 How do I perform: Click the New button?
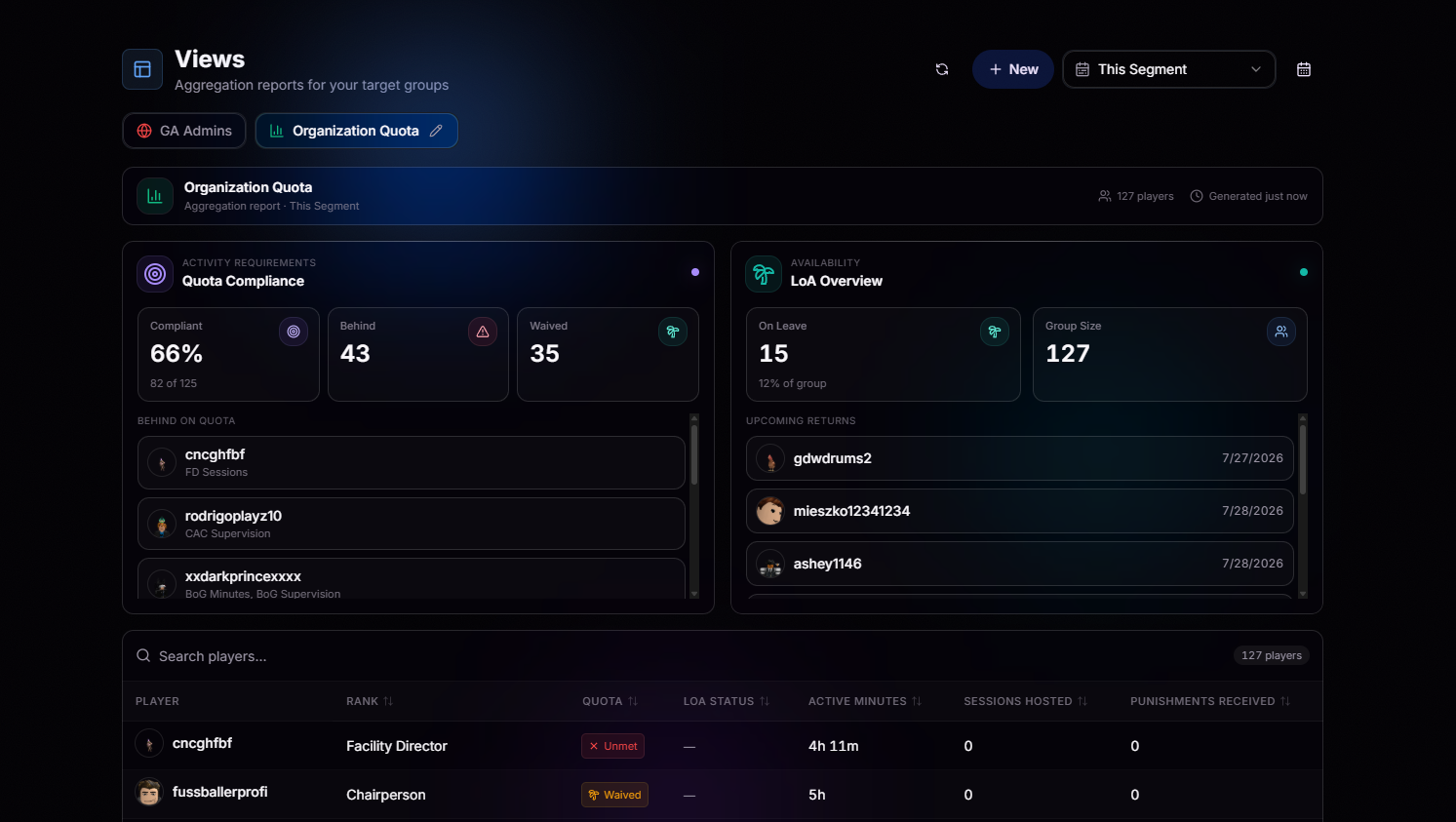[x=1013, y=69]
